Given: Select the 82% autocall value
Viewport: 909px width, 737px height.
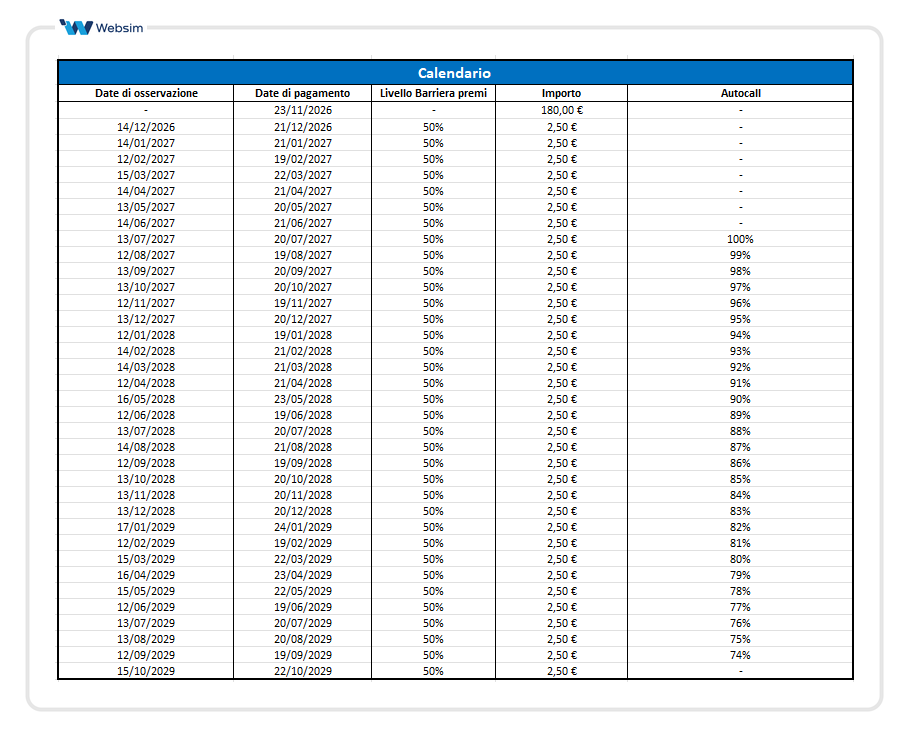Looking at the screenshot, I should (740, 527).
